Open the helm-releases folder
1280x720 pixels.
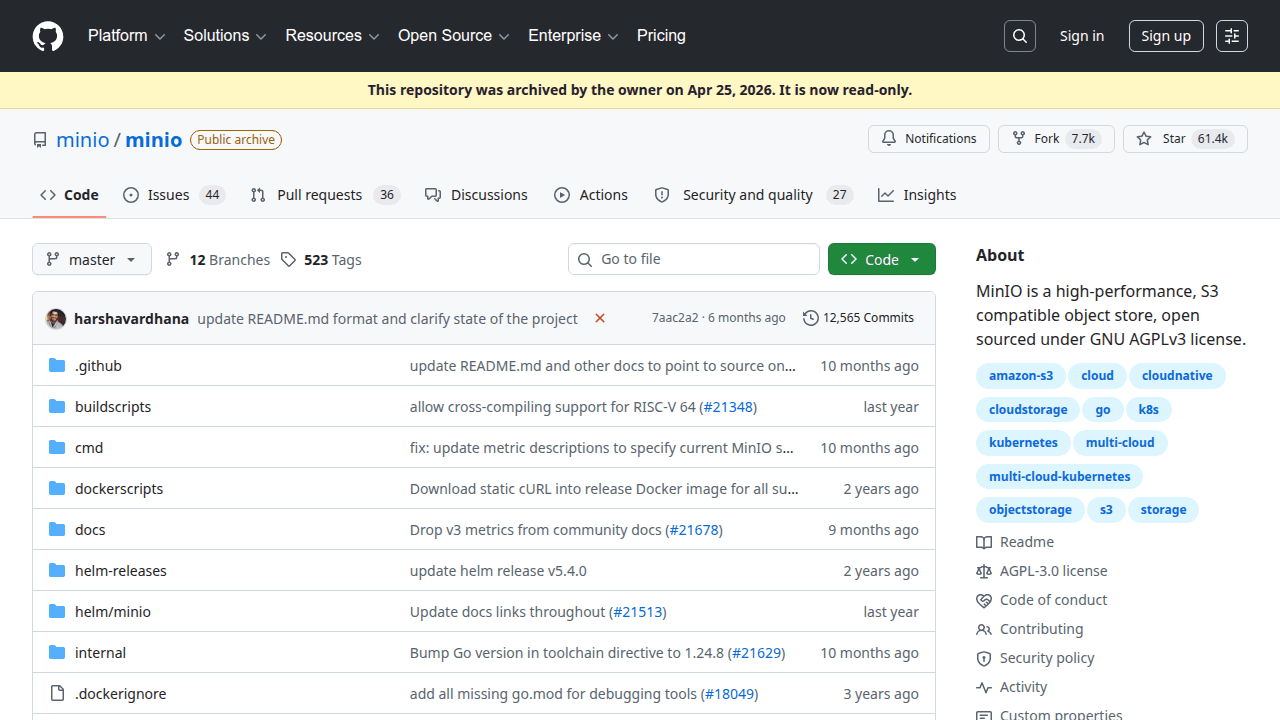pos(121,571)
